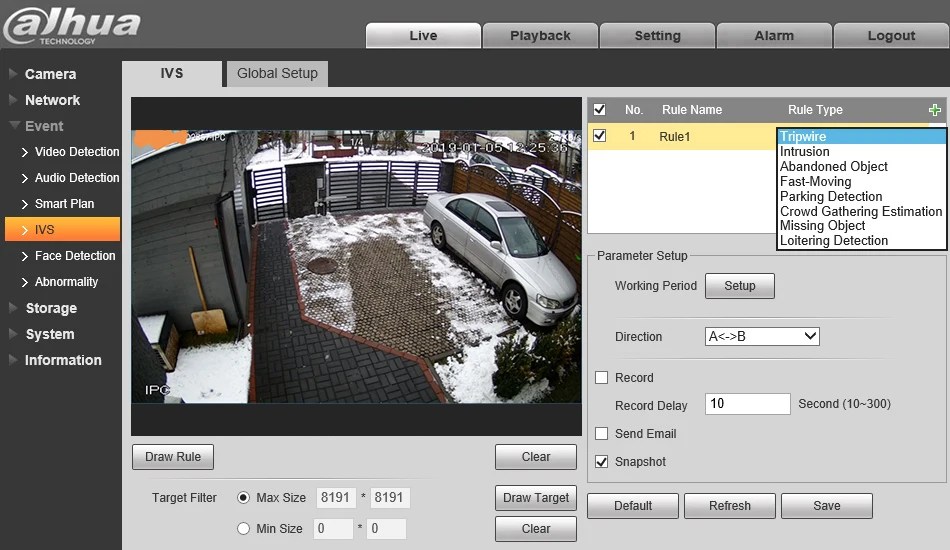
Task: Choose Crowd Gathering Estimation rule type
Action: 861,211
